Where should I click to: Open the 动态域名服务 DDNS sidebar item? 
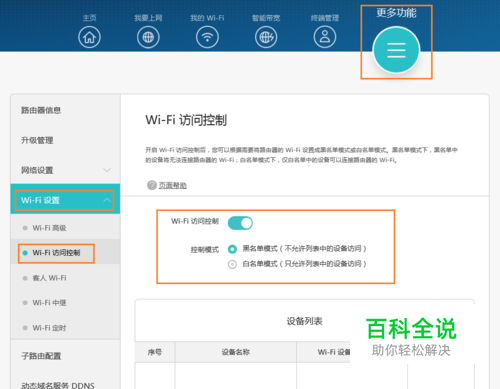(x=58, y=386)
